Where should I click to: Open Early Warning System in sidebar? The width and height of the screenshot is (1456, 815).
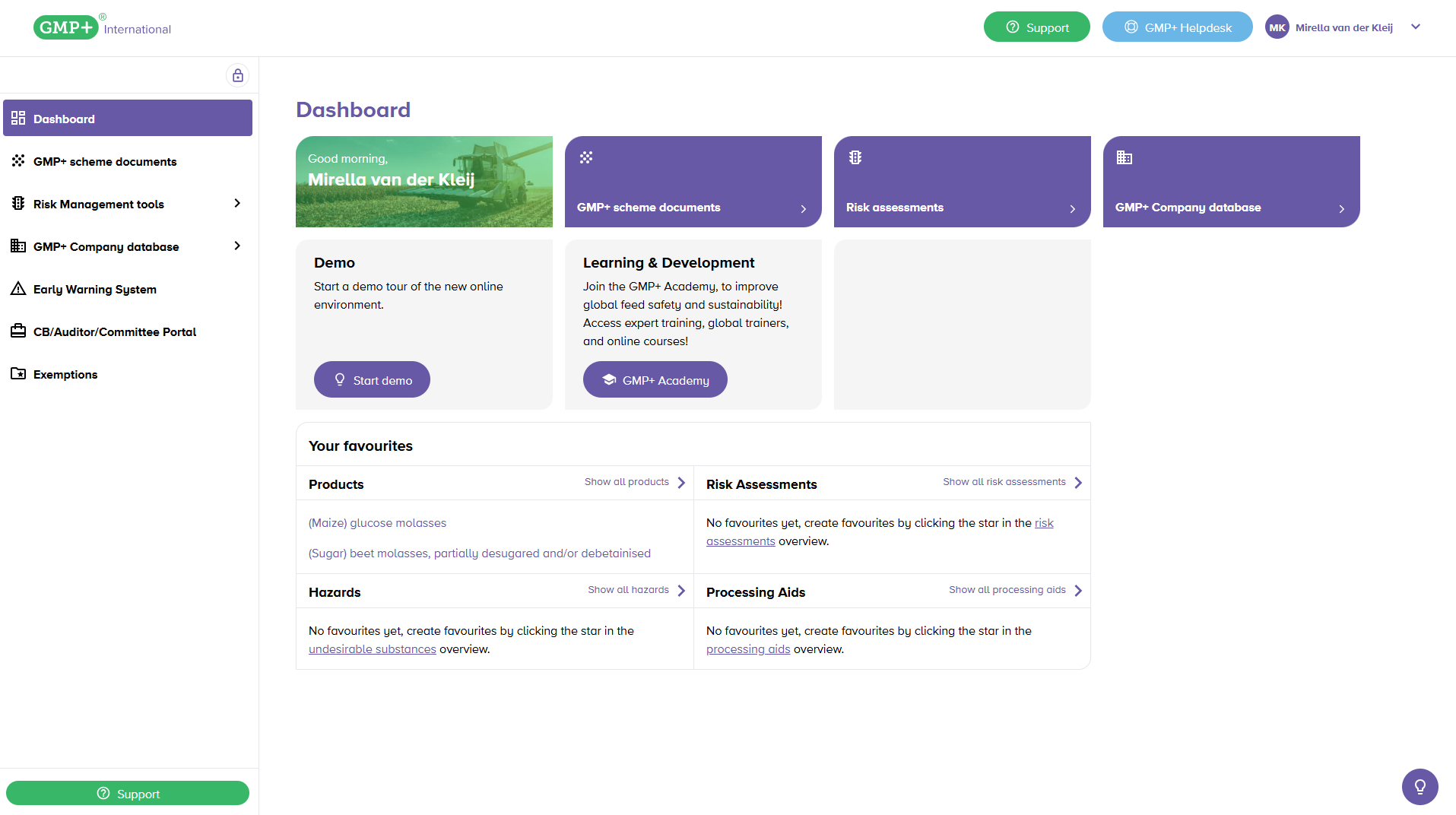[x=128, y=288]
